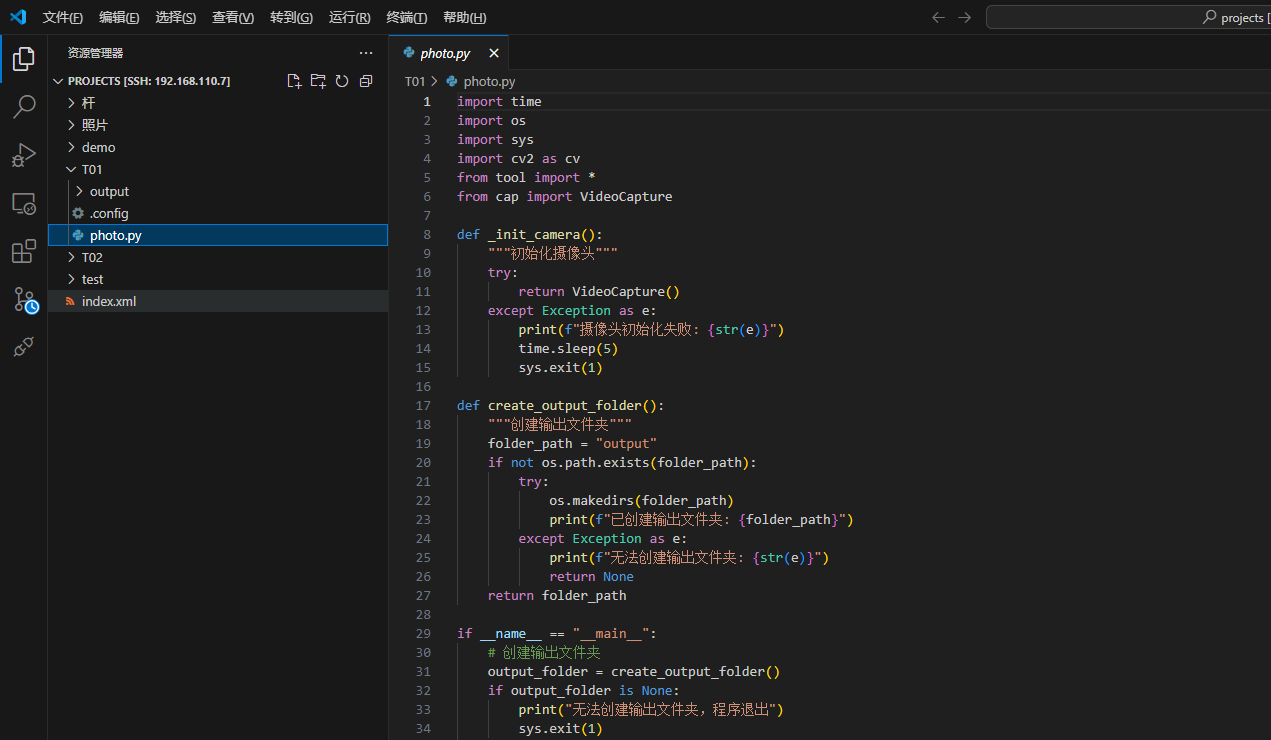The height and width of the screenshot is (740, 1271).
Task: Close the photo.py editor tab
Action: [x=493, y=54]
